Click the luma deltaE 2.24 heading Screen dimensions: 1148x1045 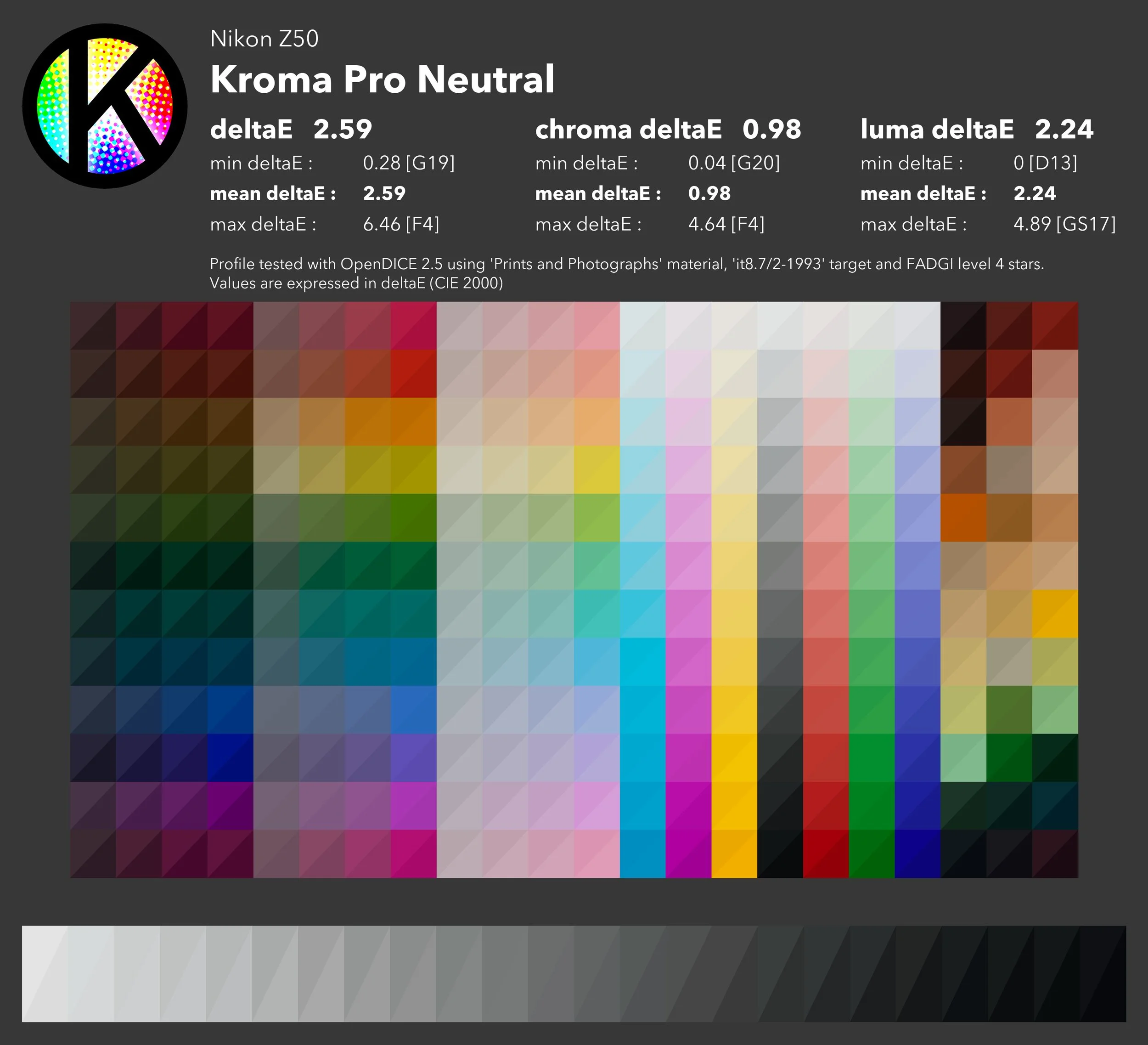977,129
